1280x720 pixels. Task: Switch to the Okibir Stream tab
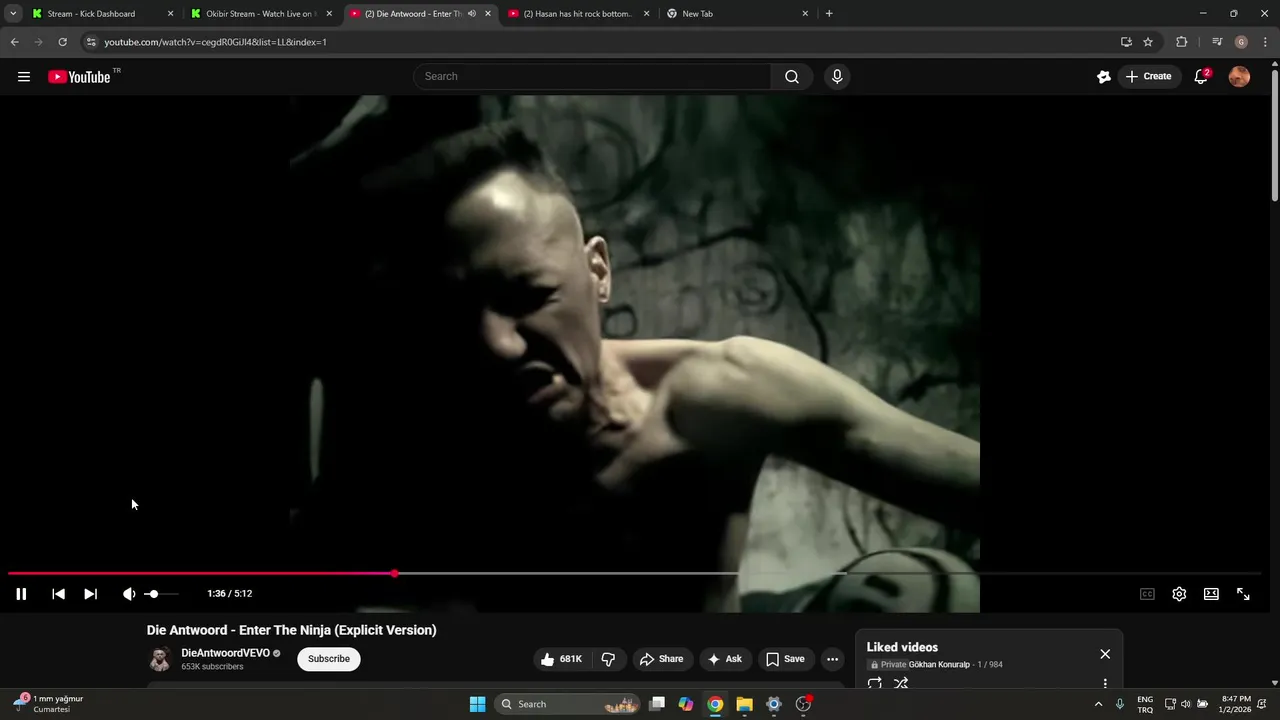[x=259, y=14]
